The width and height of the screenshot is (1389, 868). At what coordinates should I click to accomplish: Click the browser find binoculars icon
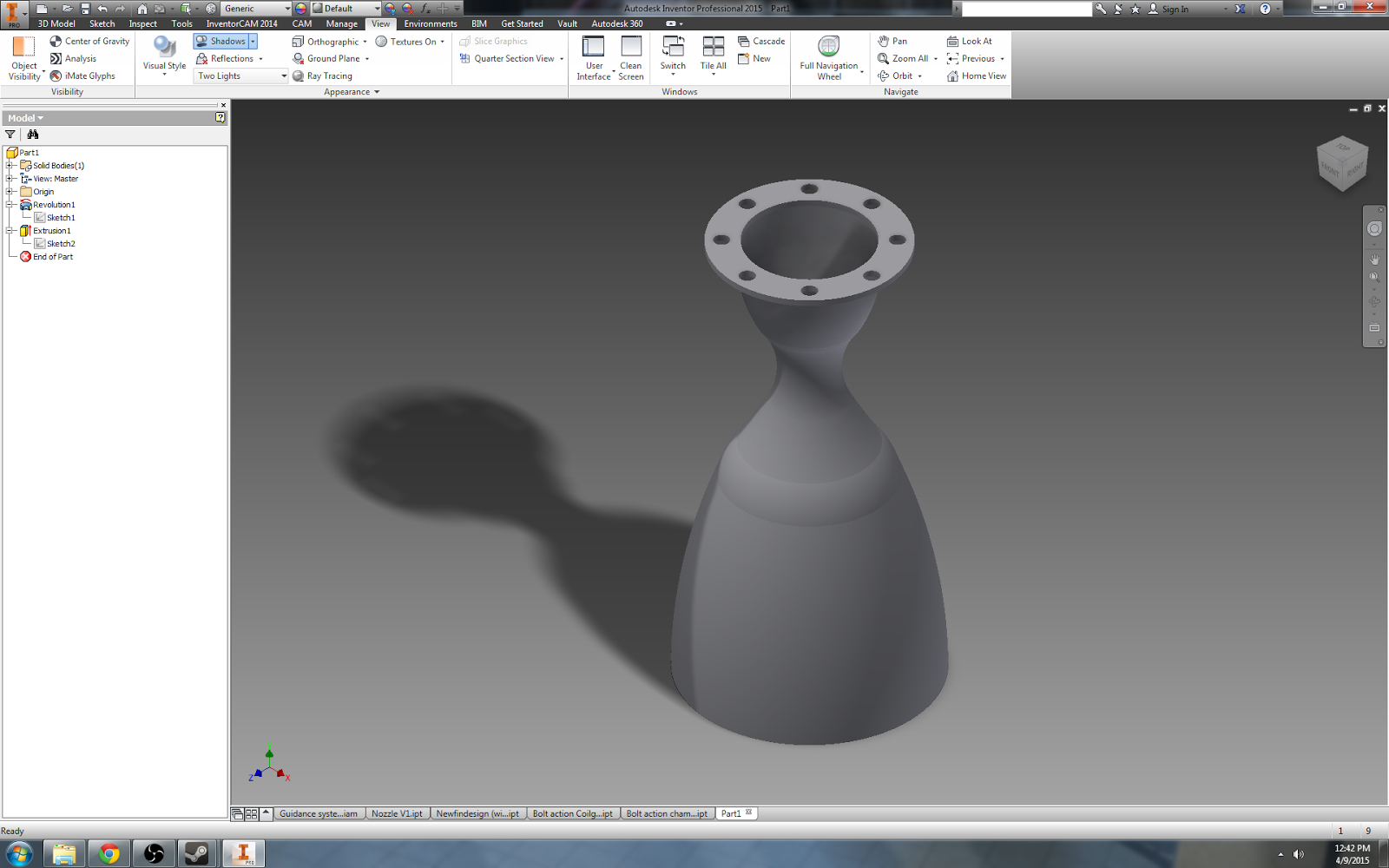pyautogui.click(x=33, y=135)
